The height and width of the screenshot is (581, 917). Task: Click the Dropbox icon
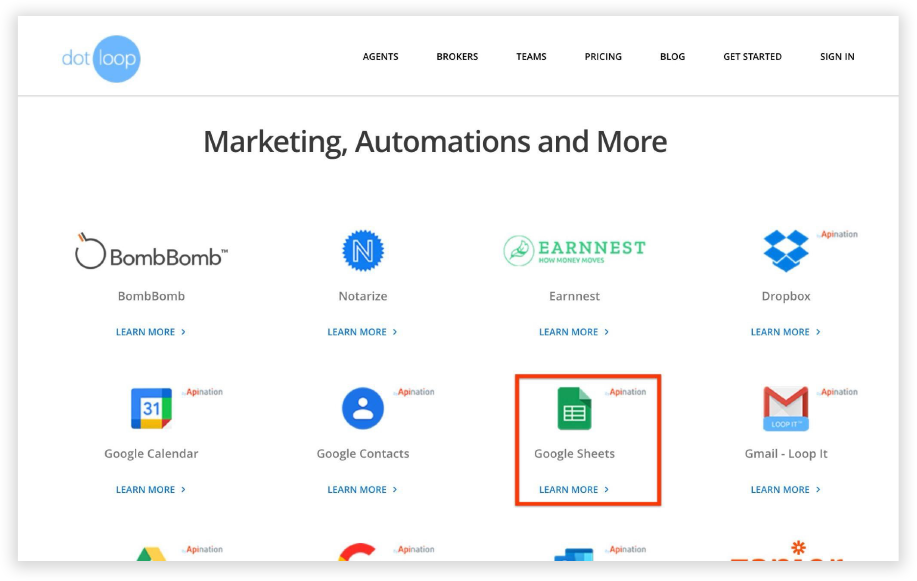point(786,250)
